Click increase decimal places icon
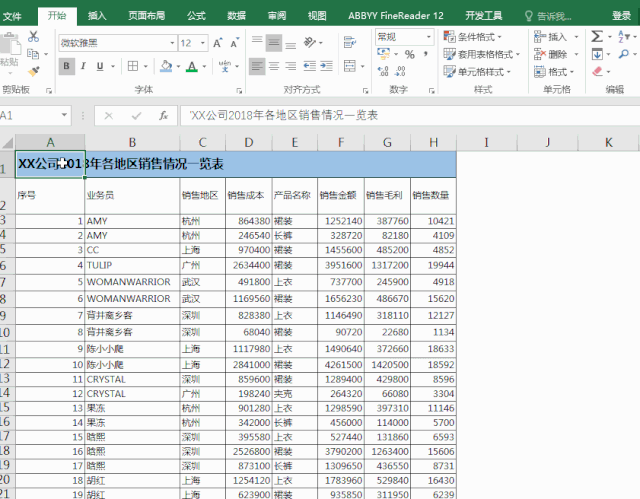The image size is (640, 499). click(x=383, y=71)
